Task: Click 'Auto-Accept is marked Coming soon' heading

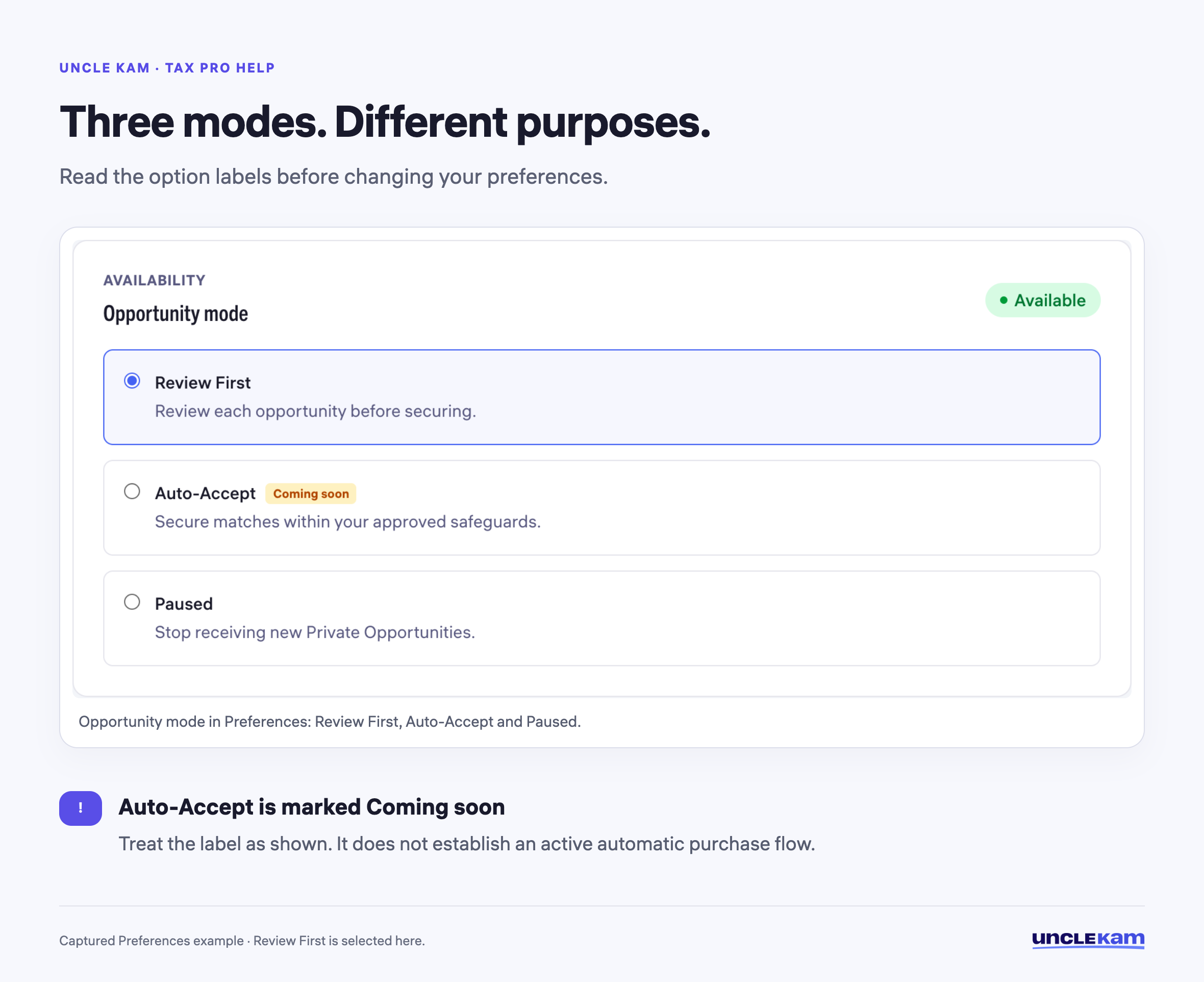Action: 311,807
